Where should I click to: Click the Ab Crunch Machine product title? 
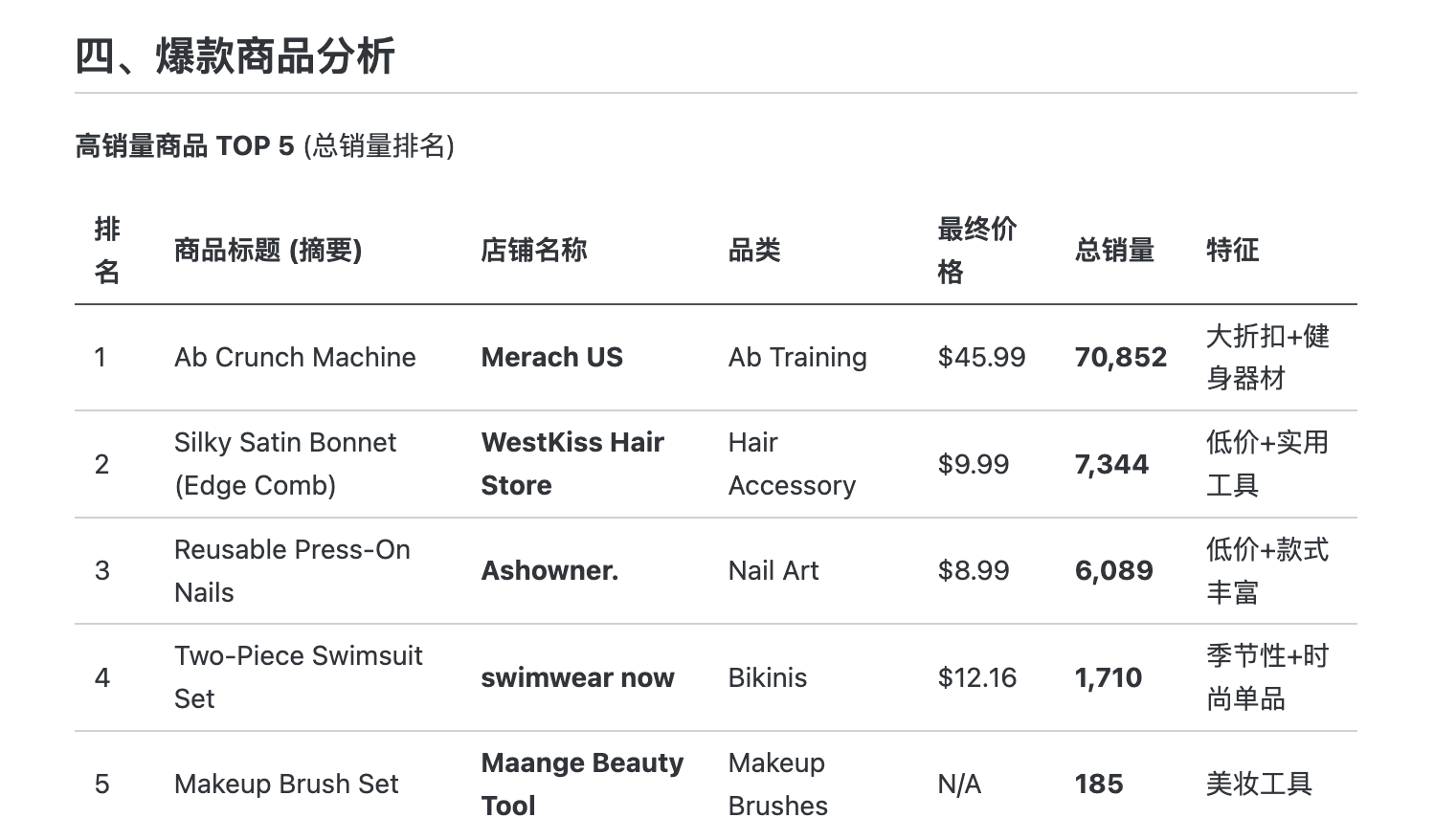coord(295,358)
